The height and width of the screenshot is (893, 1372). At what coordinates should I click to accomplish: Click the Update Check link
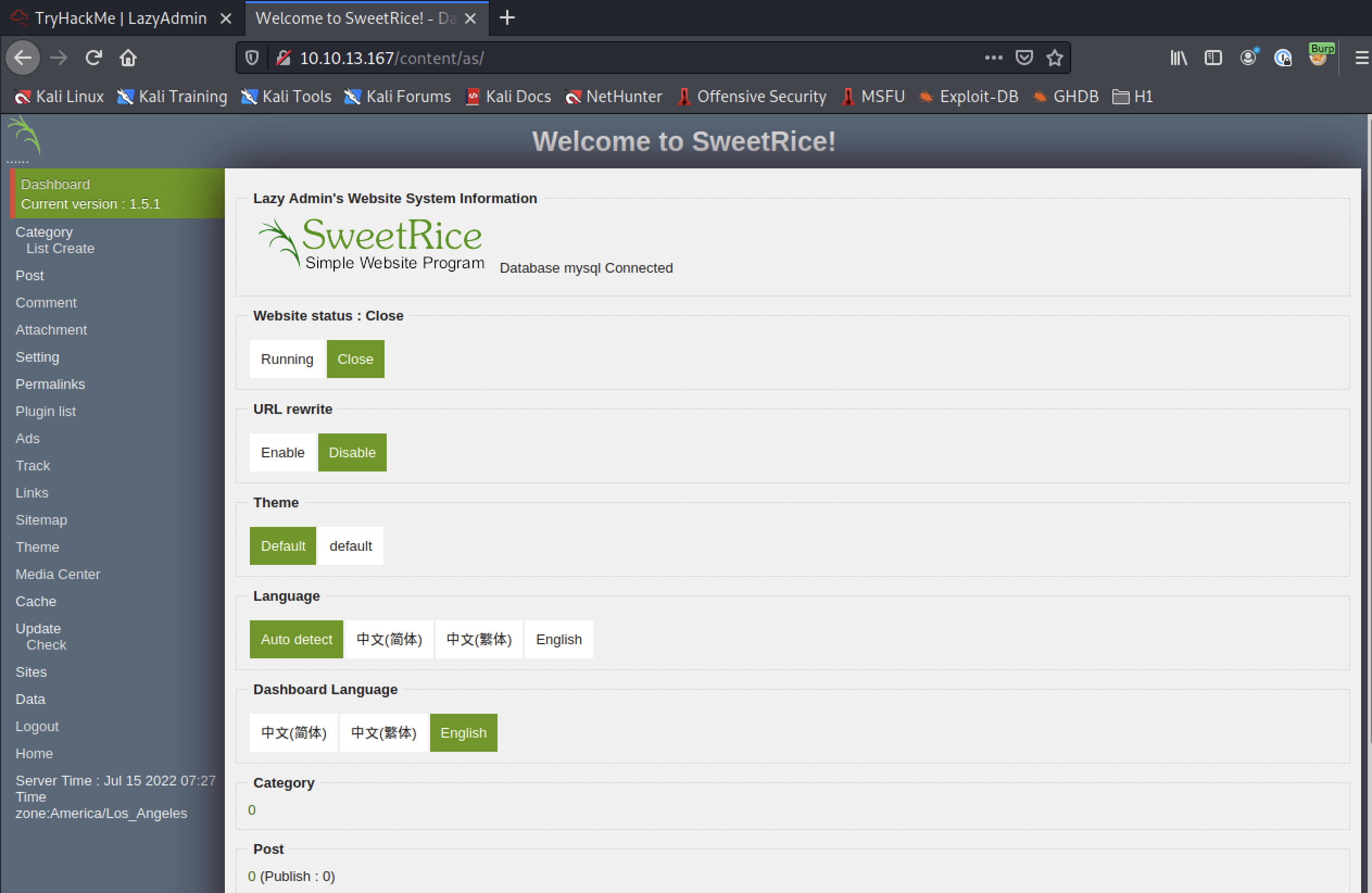tap(46, 645)
